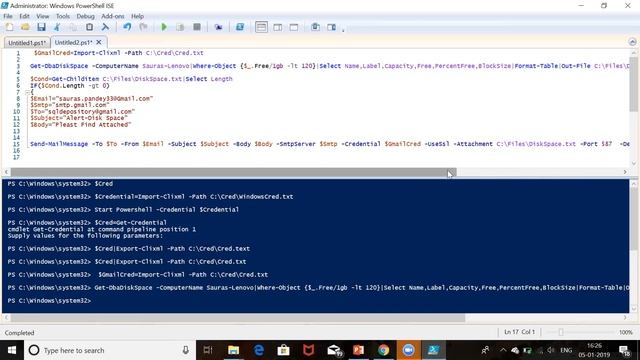Clear the console pane
This screenshot has width=640, height=360.
click(x=105, y=27)
